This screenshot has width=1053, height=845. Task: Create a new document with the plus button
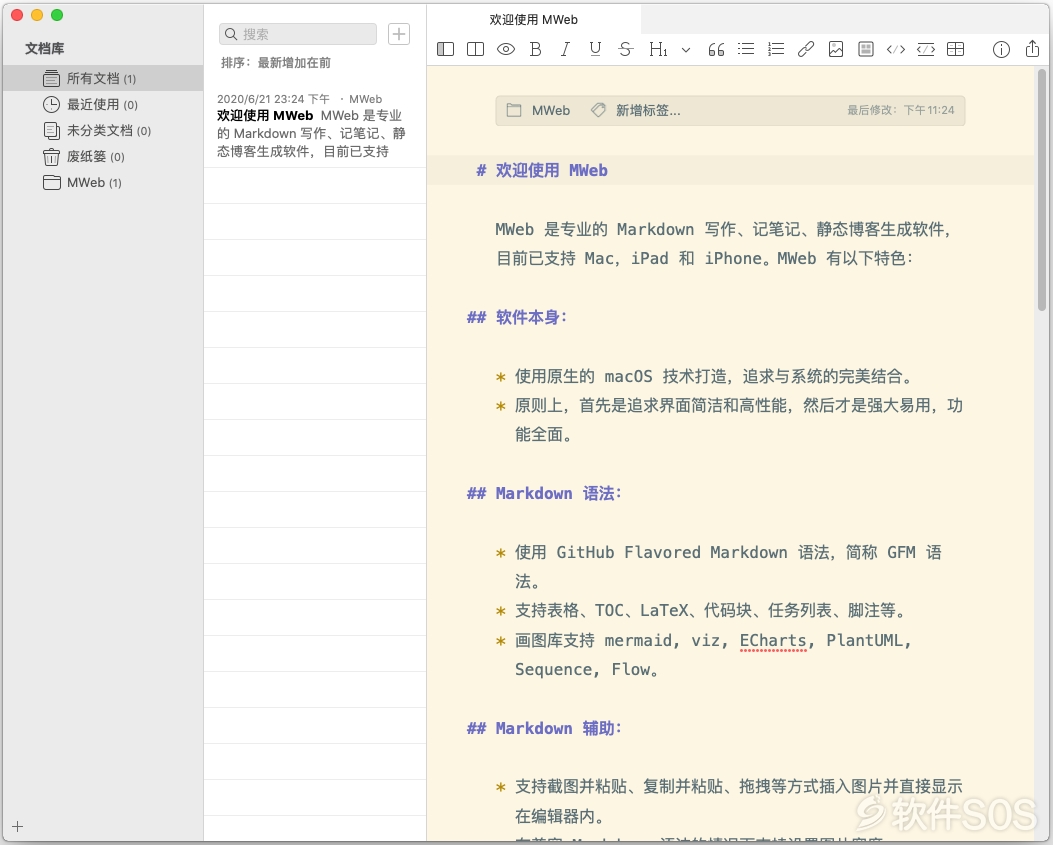[x=399, y=34]
